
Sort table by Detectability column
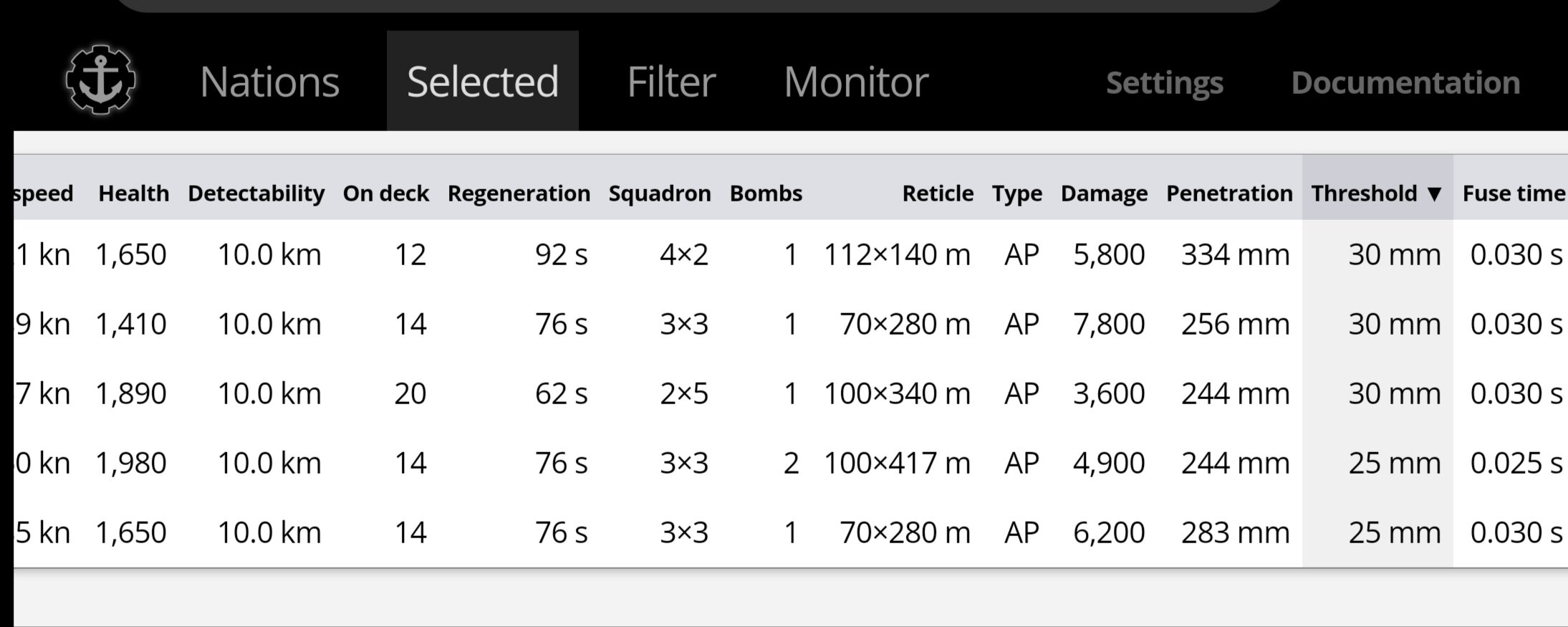256,193
